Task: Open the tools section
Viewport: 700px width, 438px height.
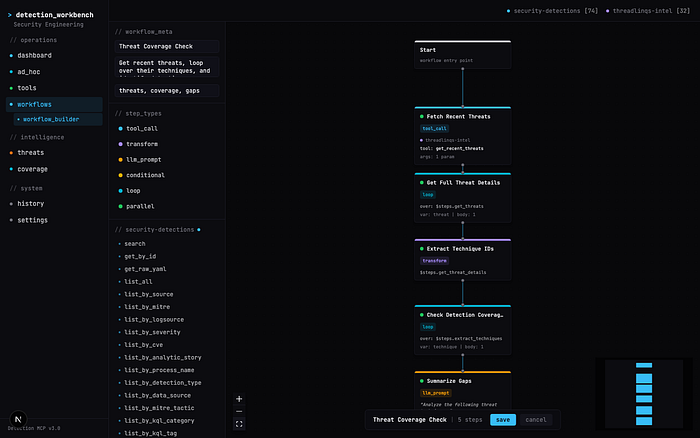Action: click(54, 88)
